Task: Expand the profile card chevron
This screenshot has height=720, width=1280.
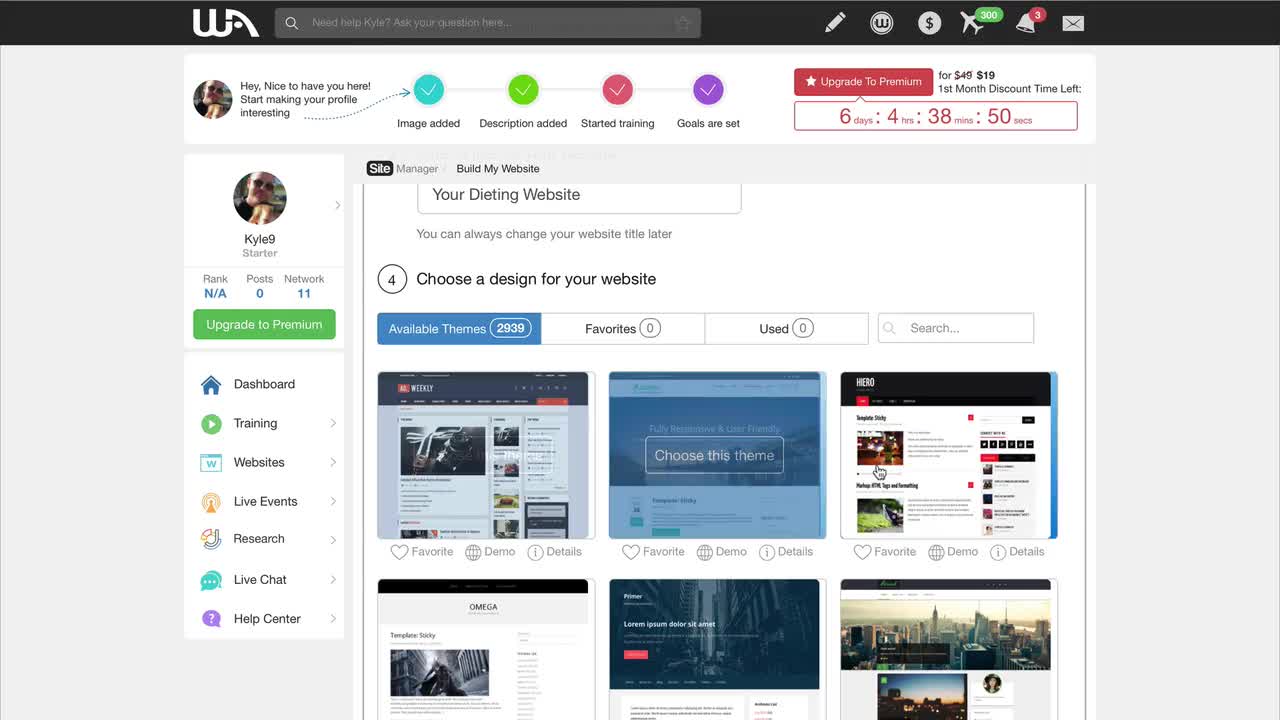Action: (337, 205)
